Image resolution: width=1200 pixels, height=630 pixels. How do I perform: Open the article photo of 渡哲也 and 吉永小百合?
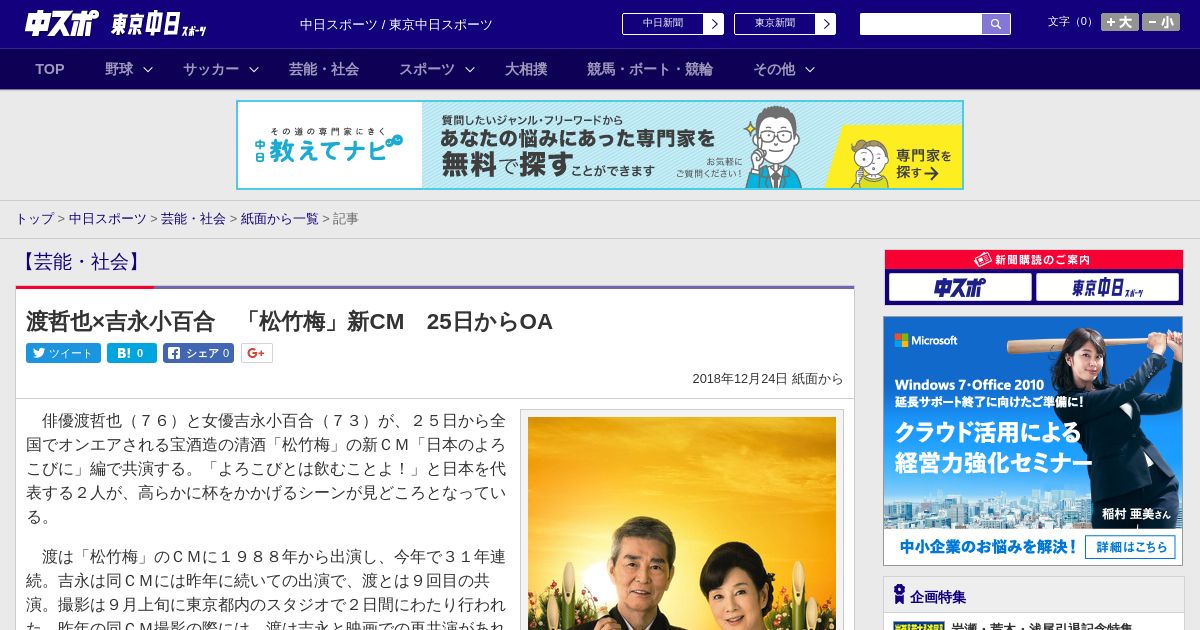[x=682, y=523]
